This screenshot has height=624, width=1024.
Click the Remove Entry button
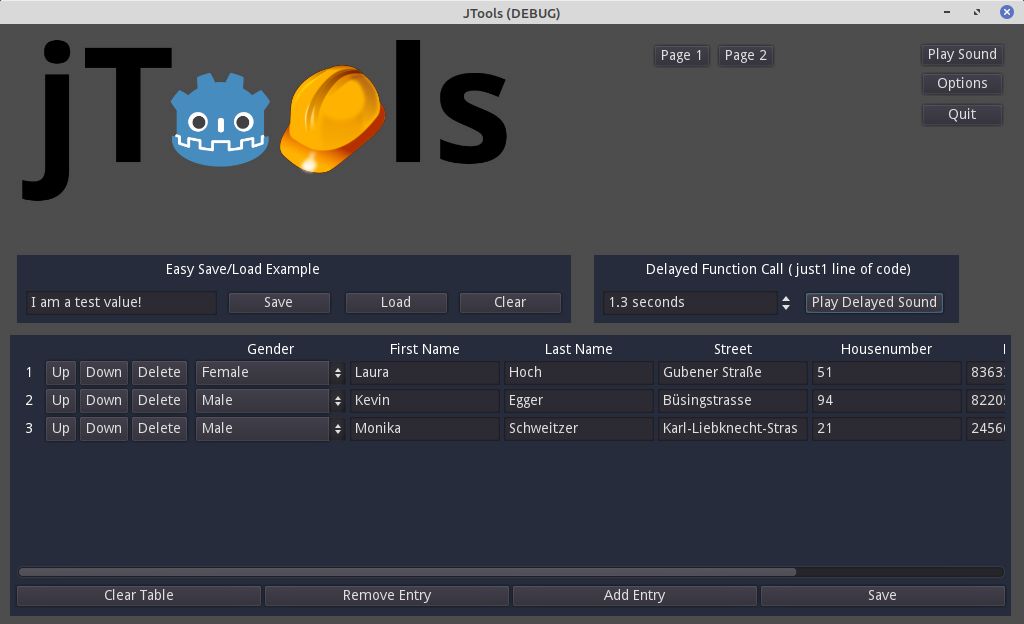(x=387, y=595)
